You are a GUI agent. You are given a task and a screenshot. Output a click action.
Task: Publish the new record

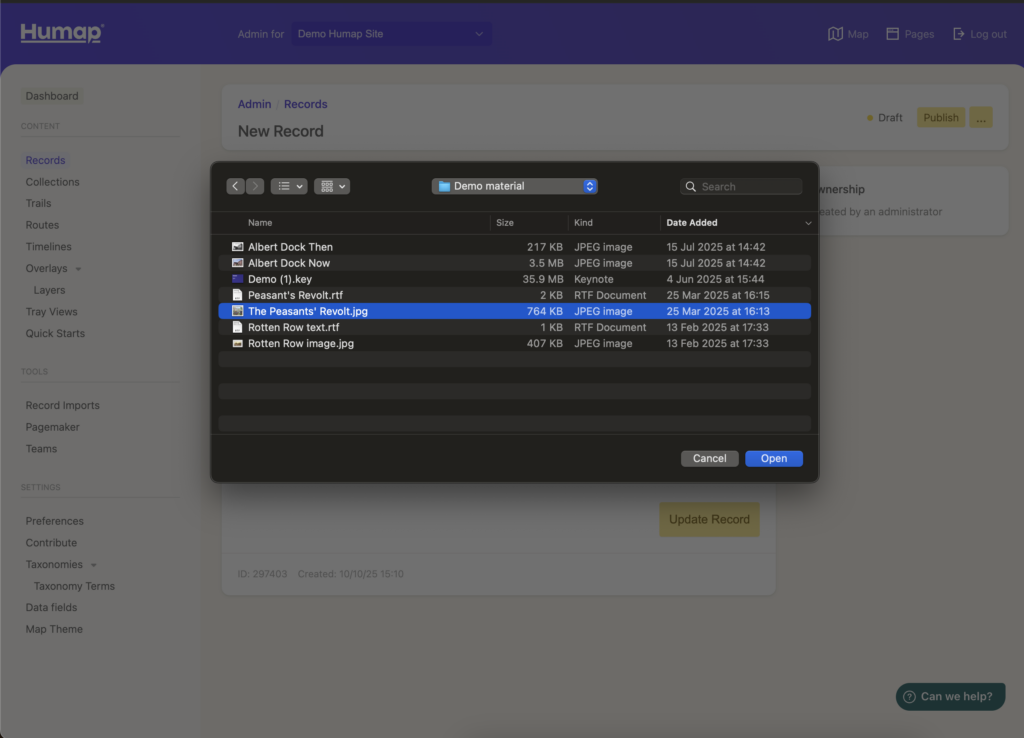940,117
